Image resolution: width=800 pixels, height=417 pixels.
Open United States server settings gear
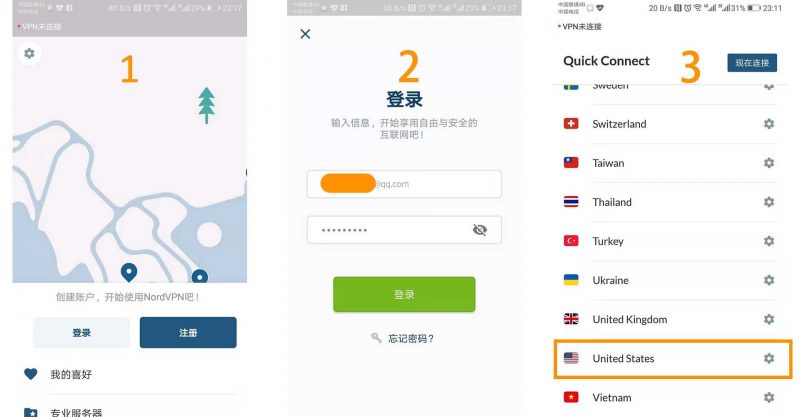[x=769, y=358]
